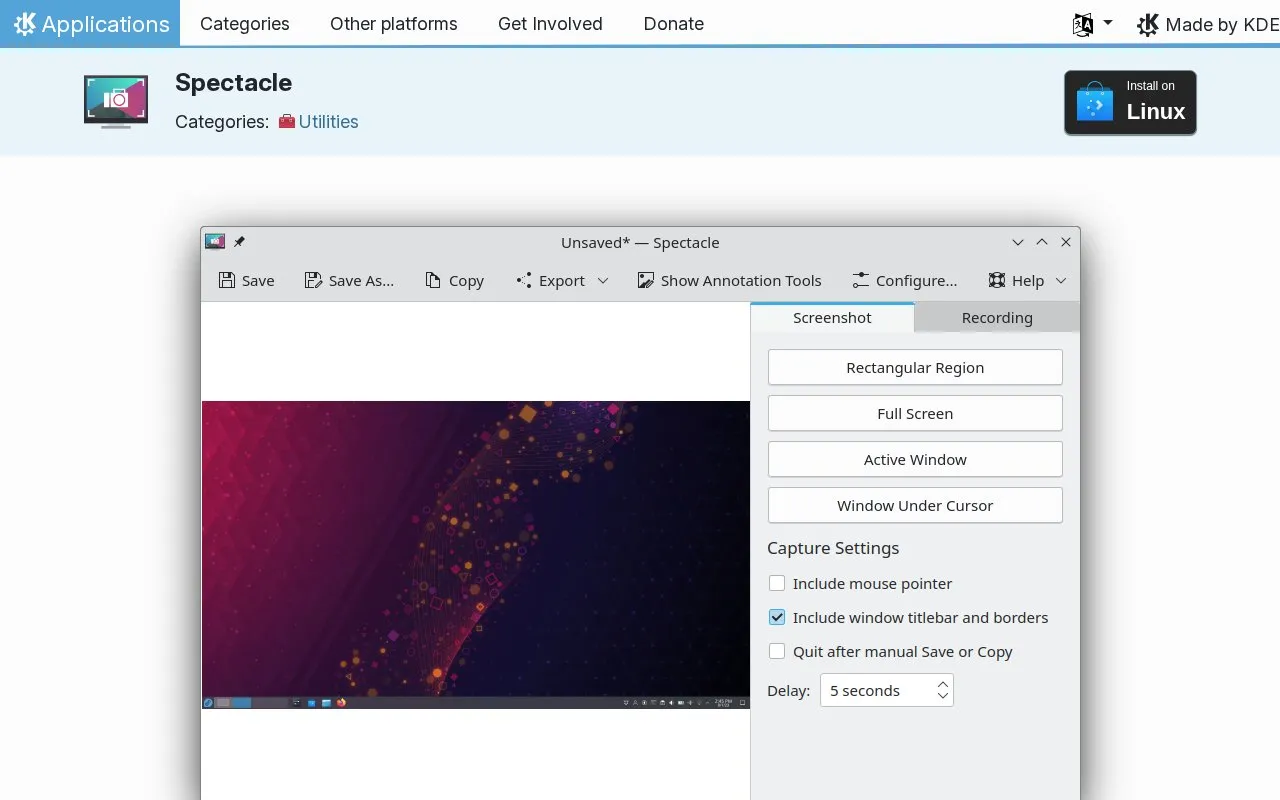Click the Help lifebuoy icon
The image size is (1280, 800).
pyautogui.click(x=997, y=281)
